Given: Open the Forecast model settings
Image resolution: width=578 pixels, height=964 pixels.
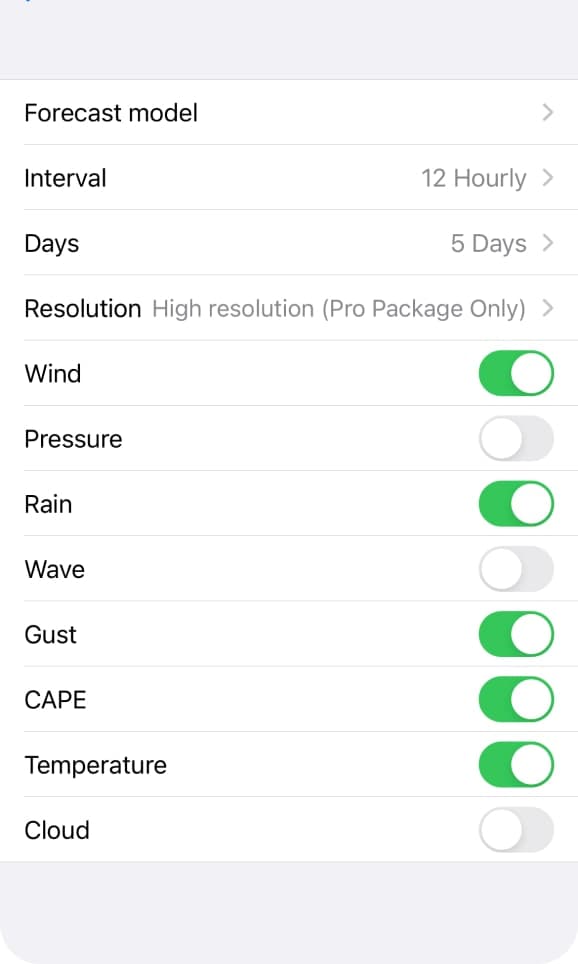Looking at the screenshot, I should (110, 113).
